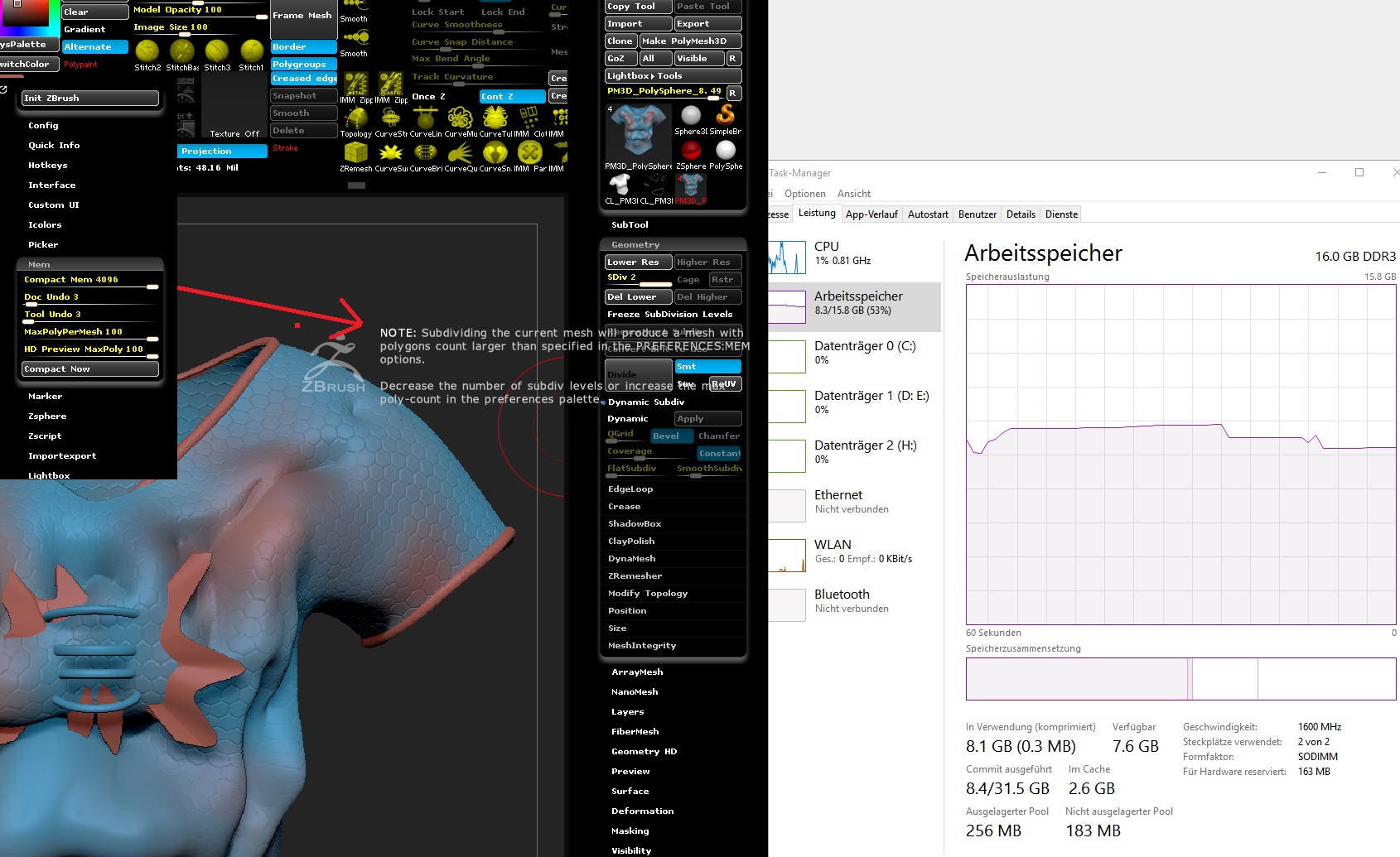This screenshot has width=1400, height=857.
Task: Adjust the Compact Mem 4096 slider
Action: click(90, 282)
